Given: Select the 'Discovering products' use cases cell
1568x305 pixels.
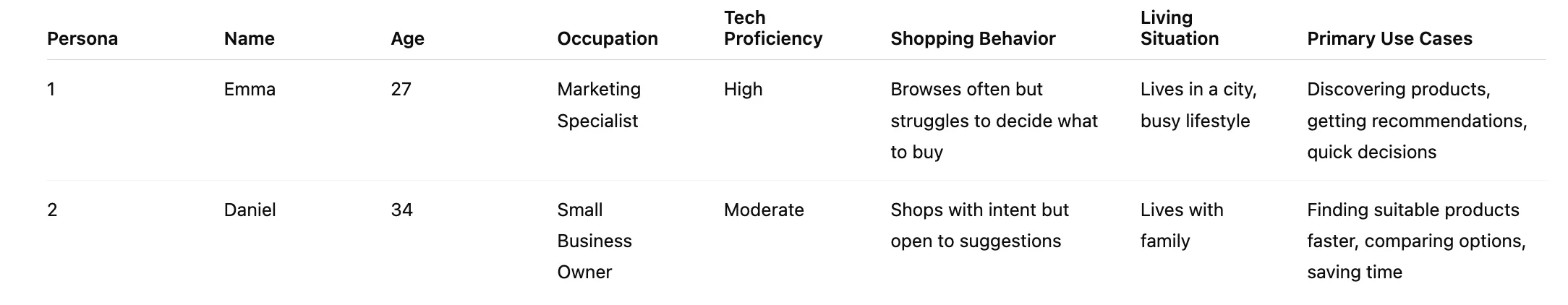Looking at the screenshot, I should 1416,121.
